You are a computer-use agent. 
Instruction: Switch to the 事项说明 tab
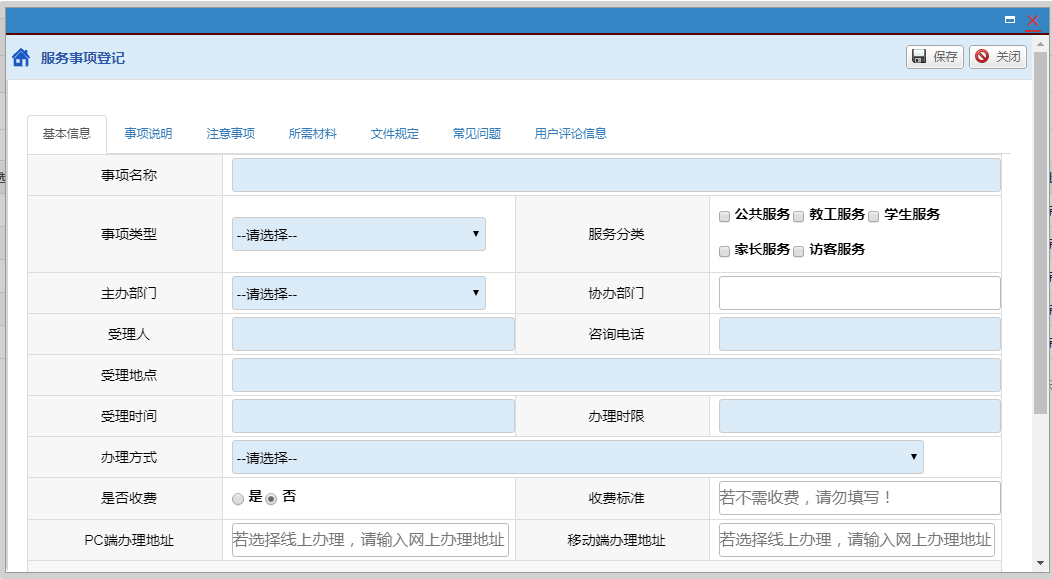[148, 134]
